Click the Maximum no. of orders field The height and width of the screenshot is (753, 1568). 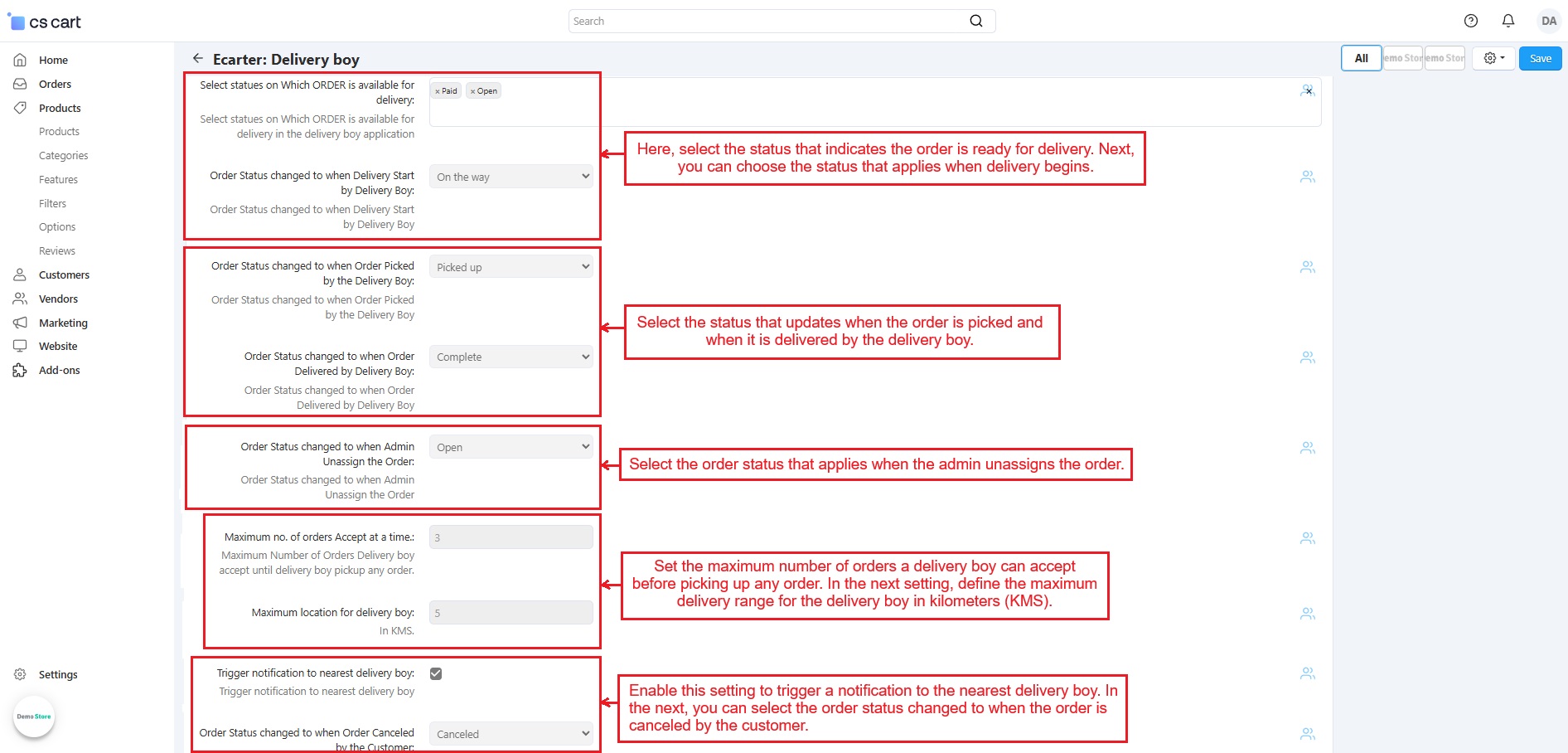[x=511, y=537]
